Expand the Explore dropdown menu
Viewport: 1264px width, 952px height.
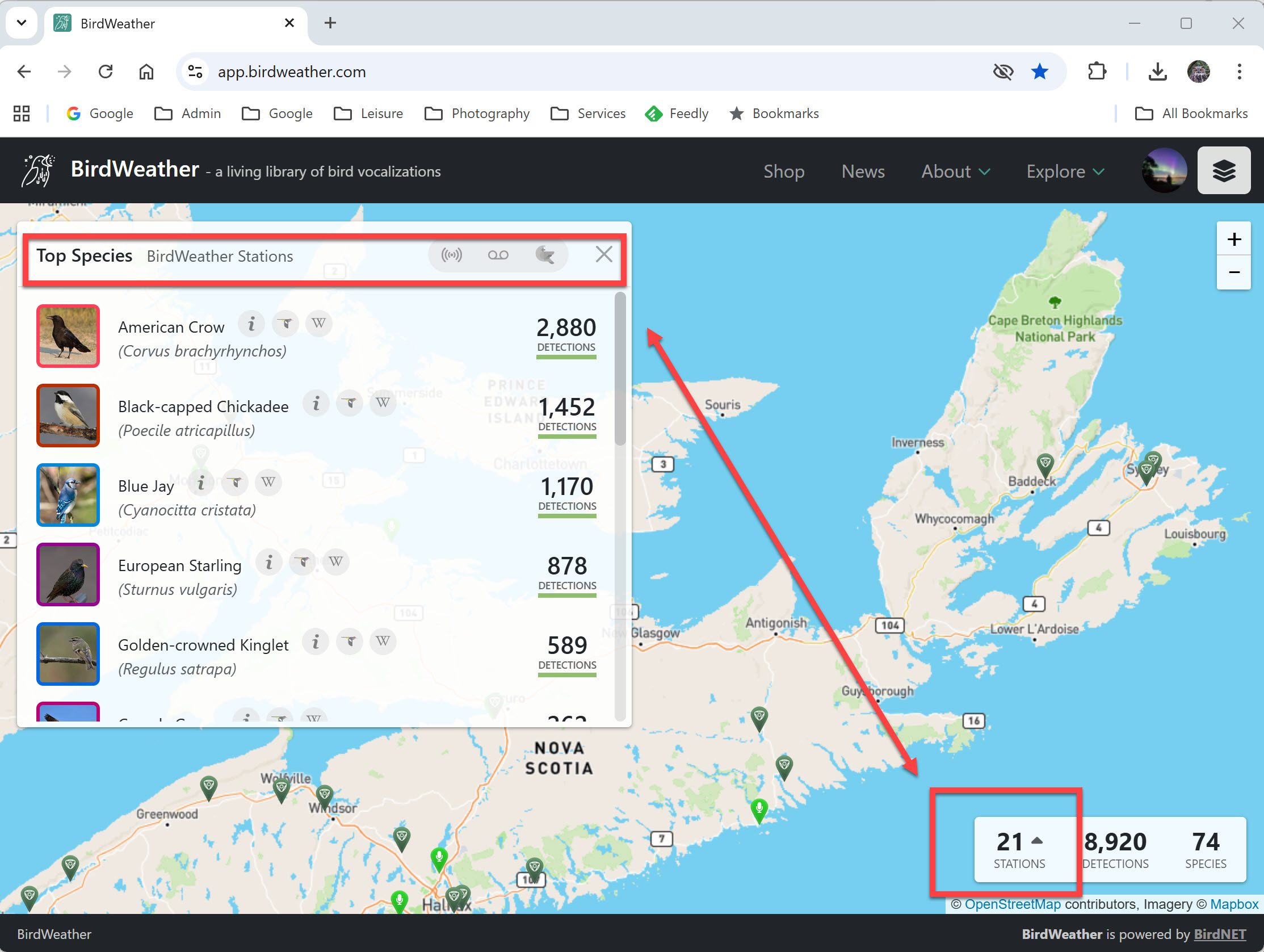click(1065, 171)
